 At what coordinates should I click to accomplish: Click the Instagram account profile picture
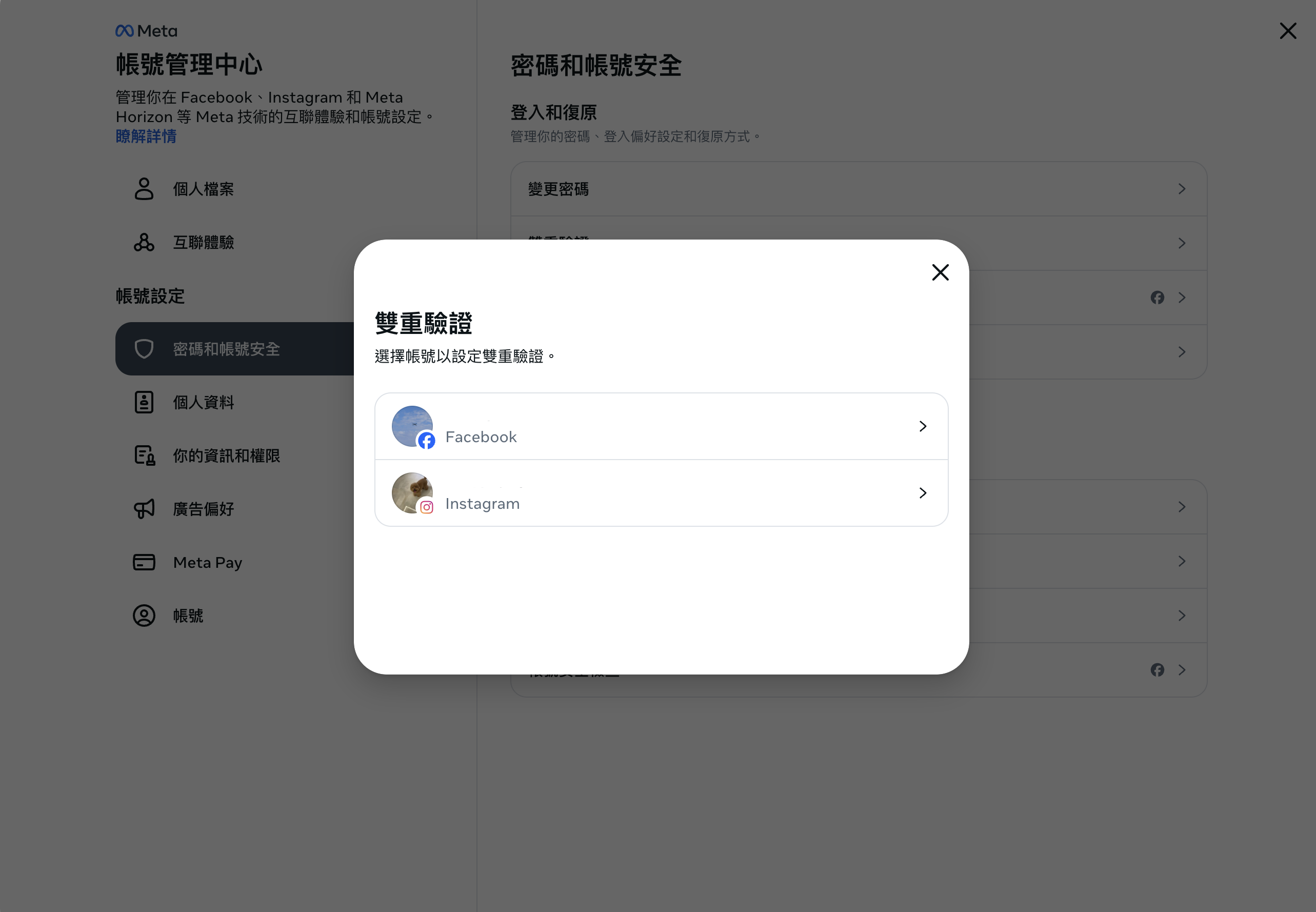point(412,492)
